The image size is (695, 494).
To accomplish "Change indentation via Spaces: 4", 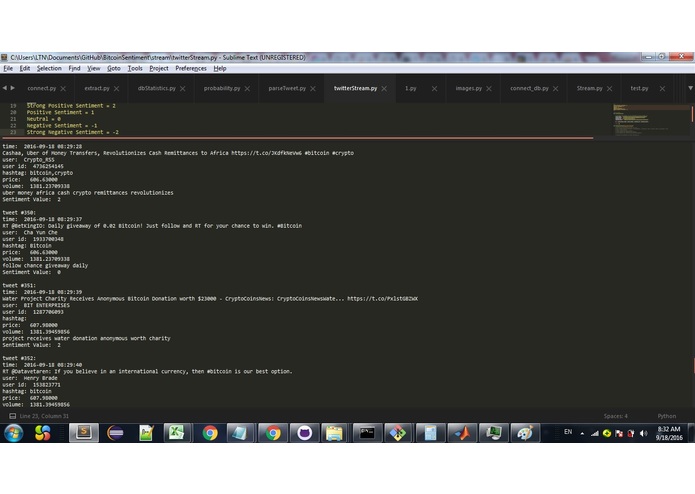I will [x=616, y=416].
